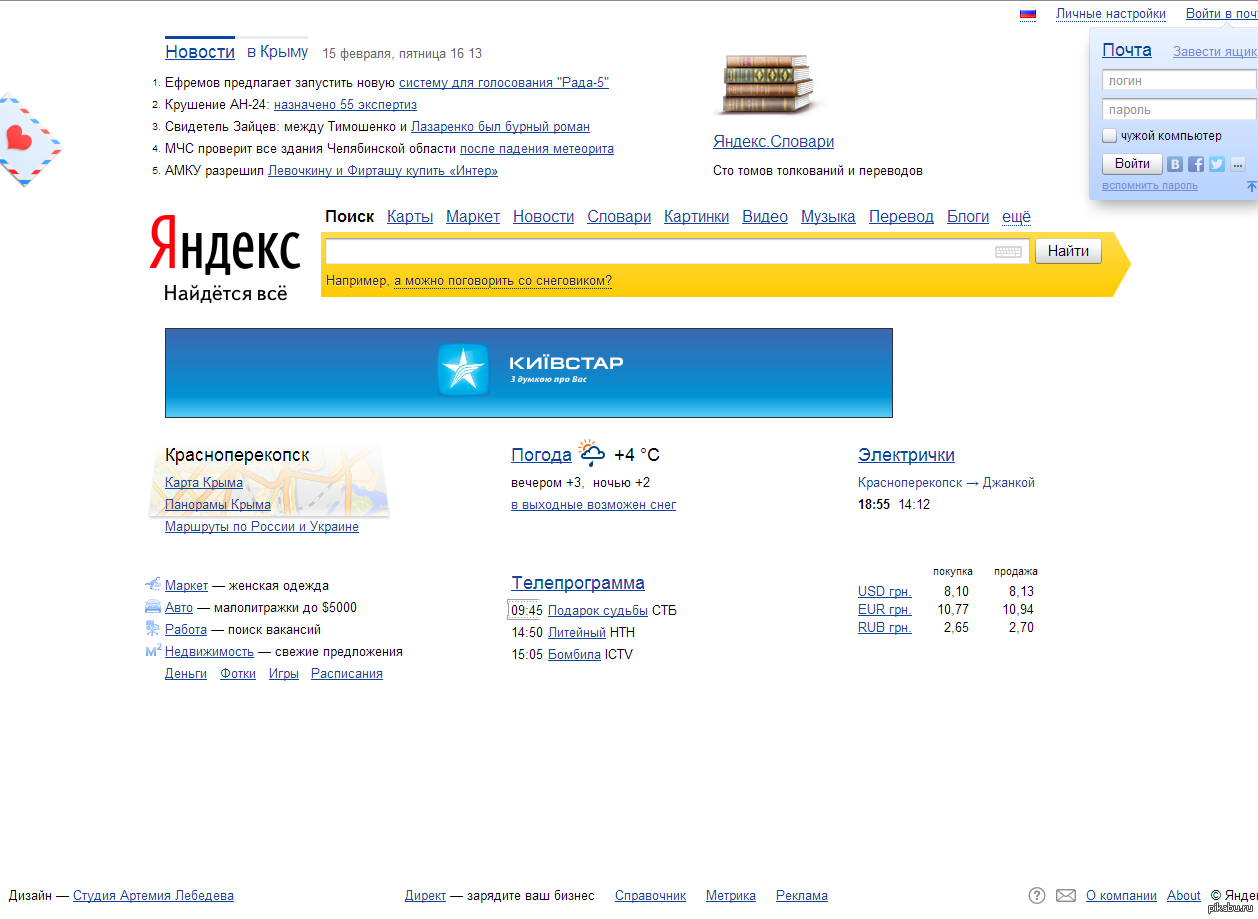Click в выходные возможен снег link
The height and width of the screenshot is (919, 1258).
tap(593, 505)
